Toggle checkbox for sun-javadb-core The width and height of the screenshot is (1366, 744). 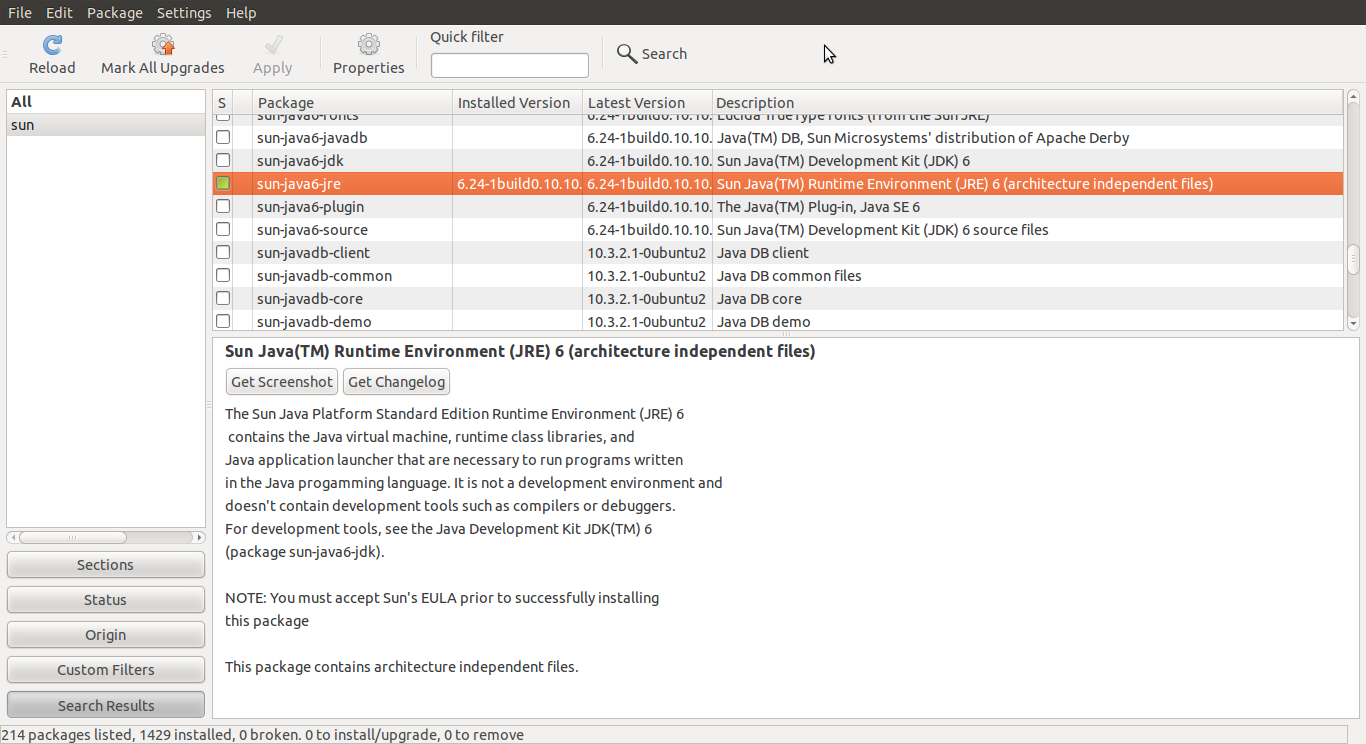coord(223,298)
